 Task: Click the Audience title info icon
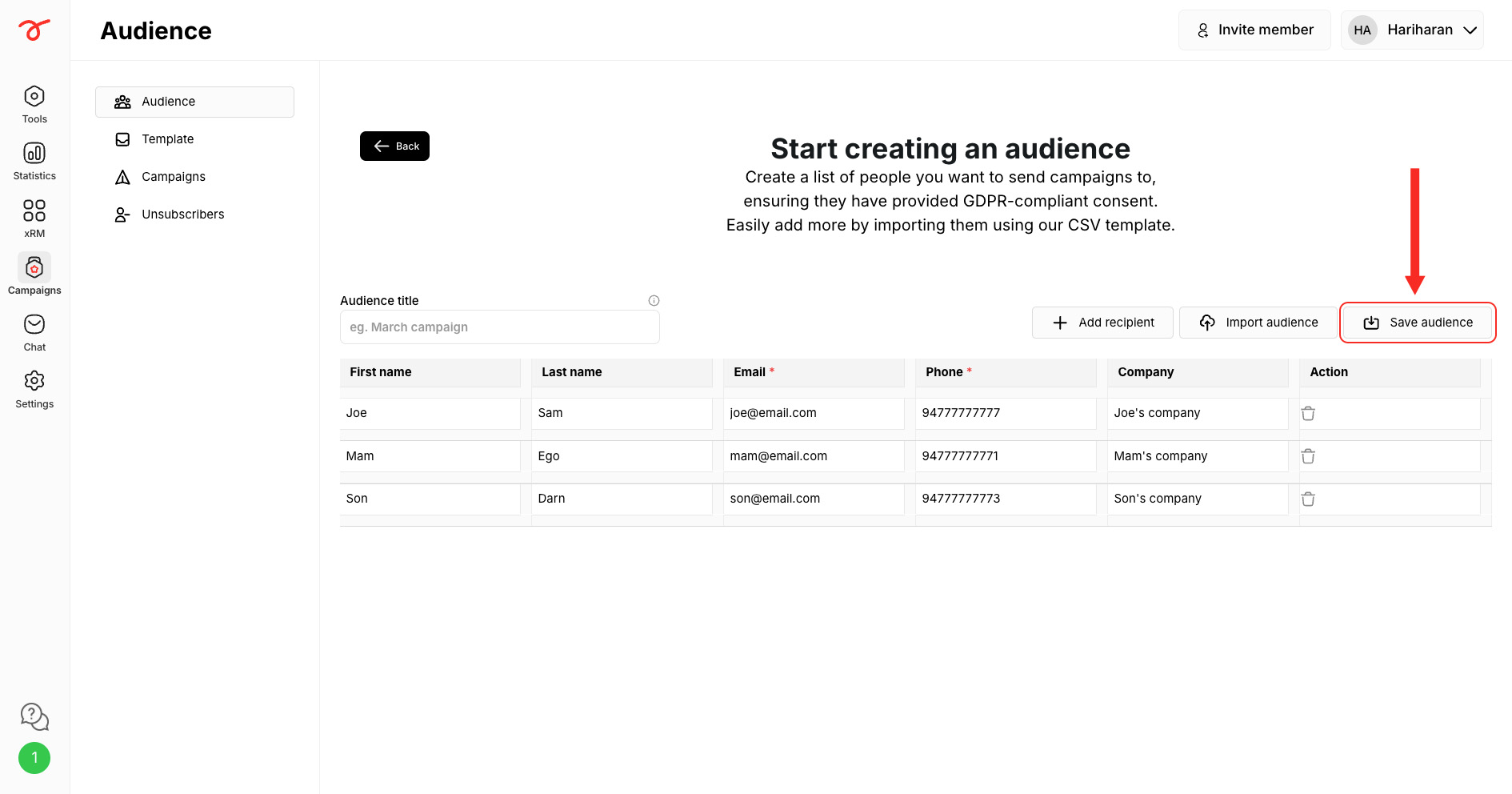tap(654, 301)
